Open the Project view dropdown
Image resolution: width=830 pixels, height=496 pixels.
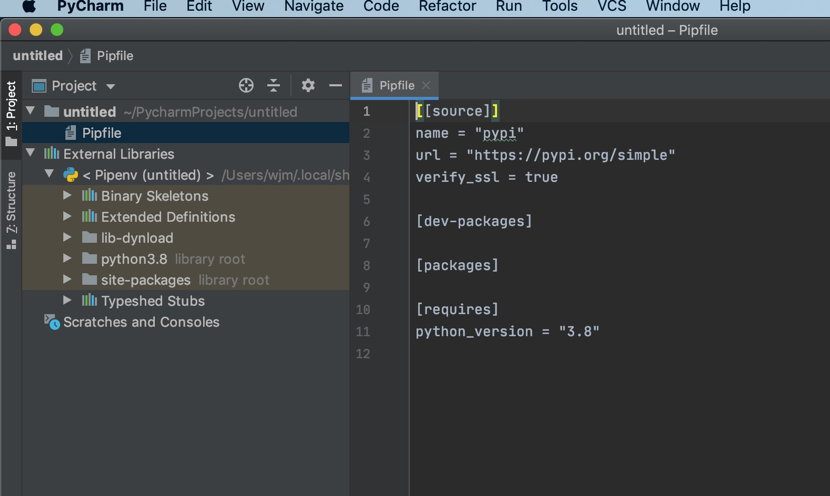coord(110,87)
